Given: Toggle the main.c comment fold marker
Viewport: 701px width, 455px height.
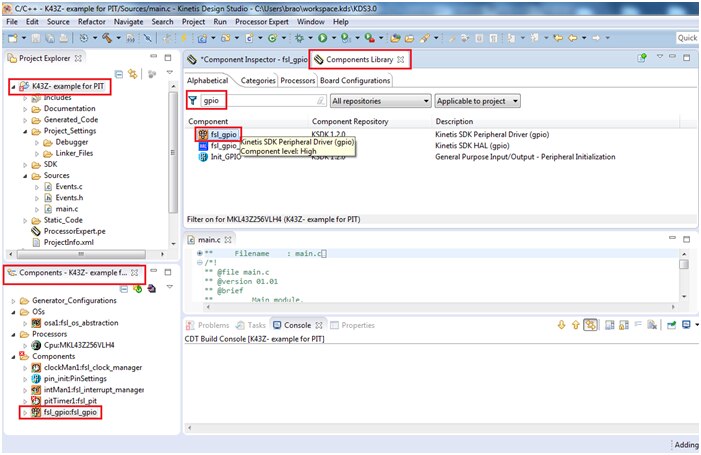Looking at the screenshot, I should click(x=200, y=262).
